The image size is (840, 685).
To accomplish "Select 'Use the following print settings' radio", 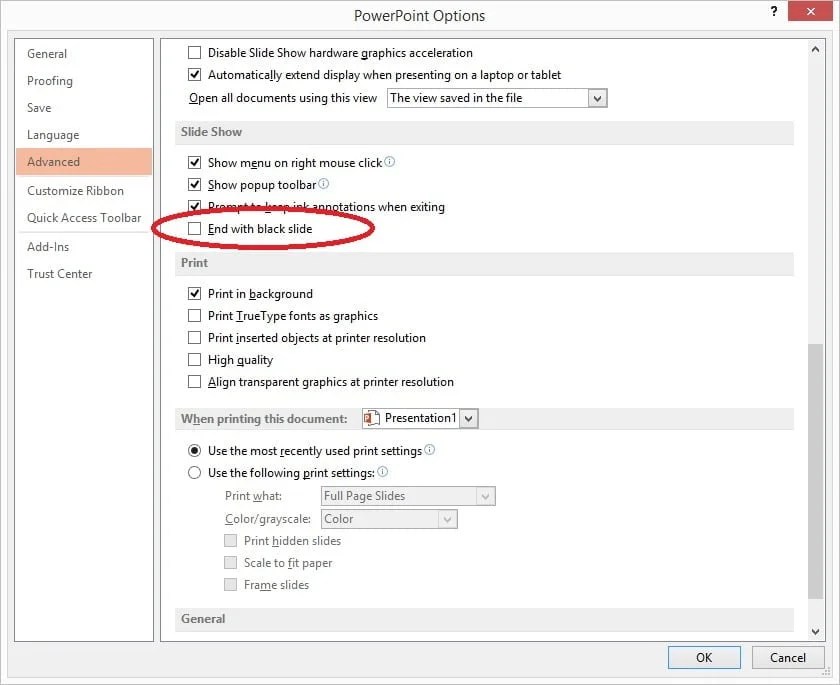I will point(194,472).
